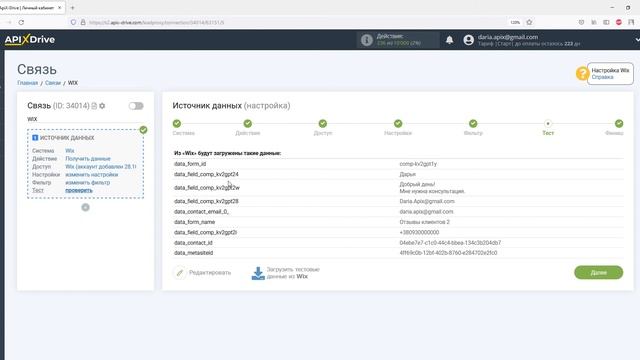Click the orange help question mark icon
This screenshot has width=640, height=360.
click(582, 73)
